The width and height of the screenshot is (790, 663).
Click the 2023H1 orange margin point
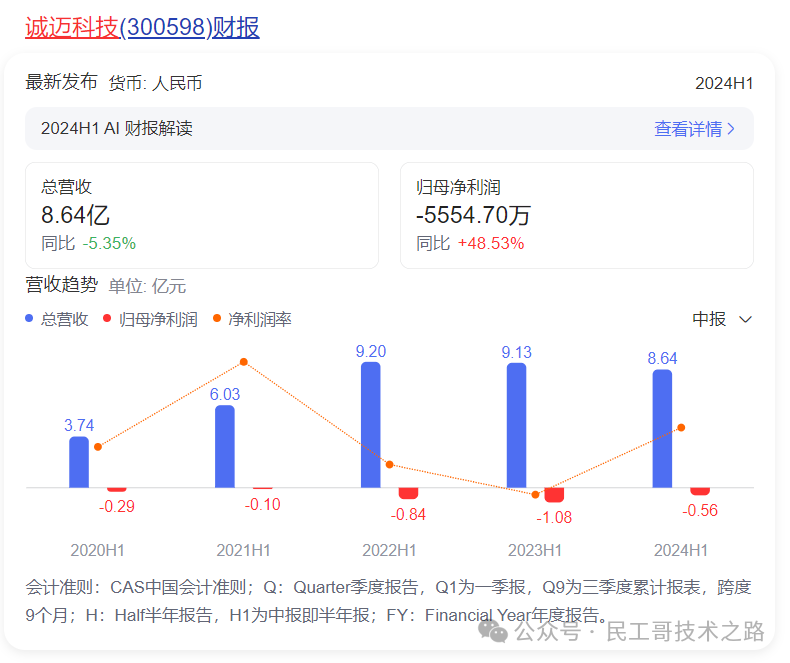point(536,495)
